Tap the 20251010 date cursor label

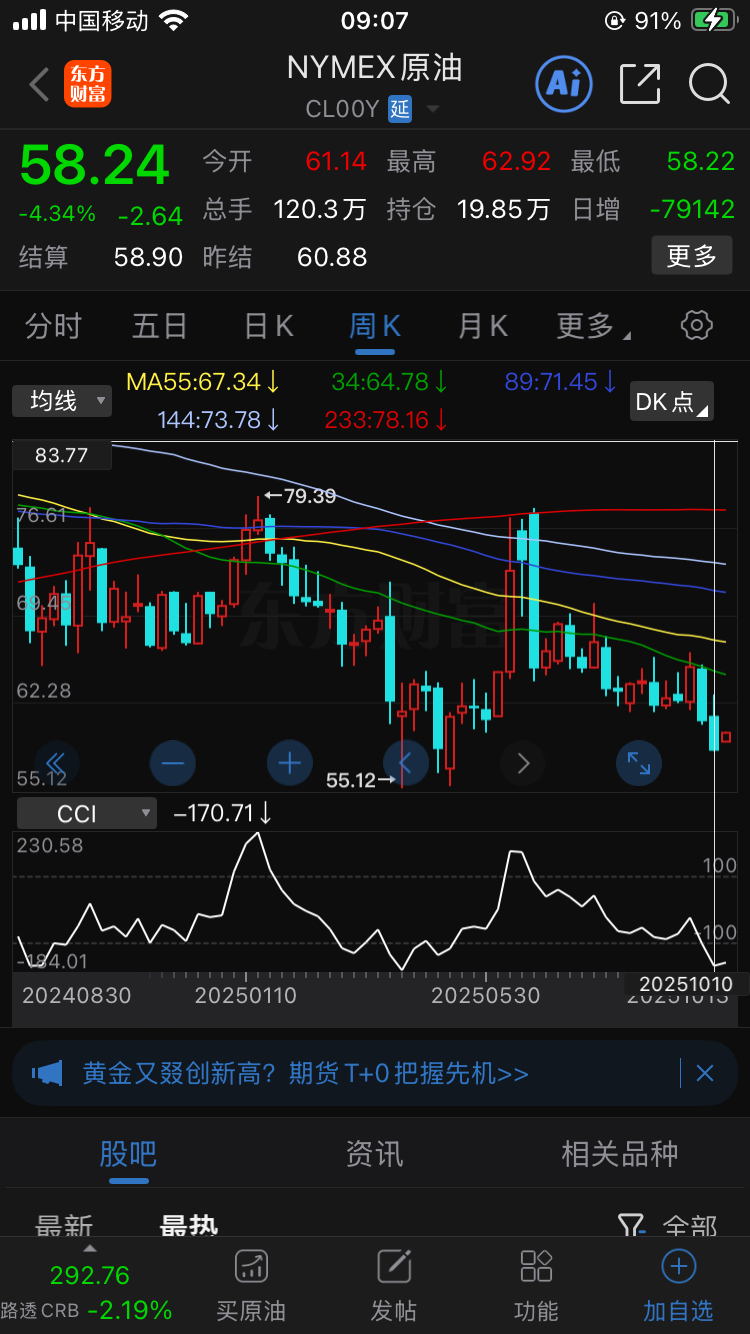[686, 984]
